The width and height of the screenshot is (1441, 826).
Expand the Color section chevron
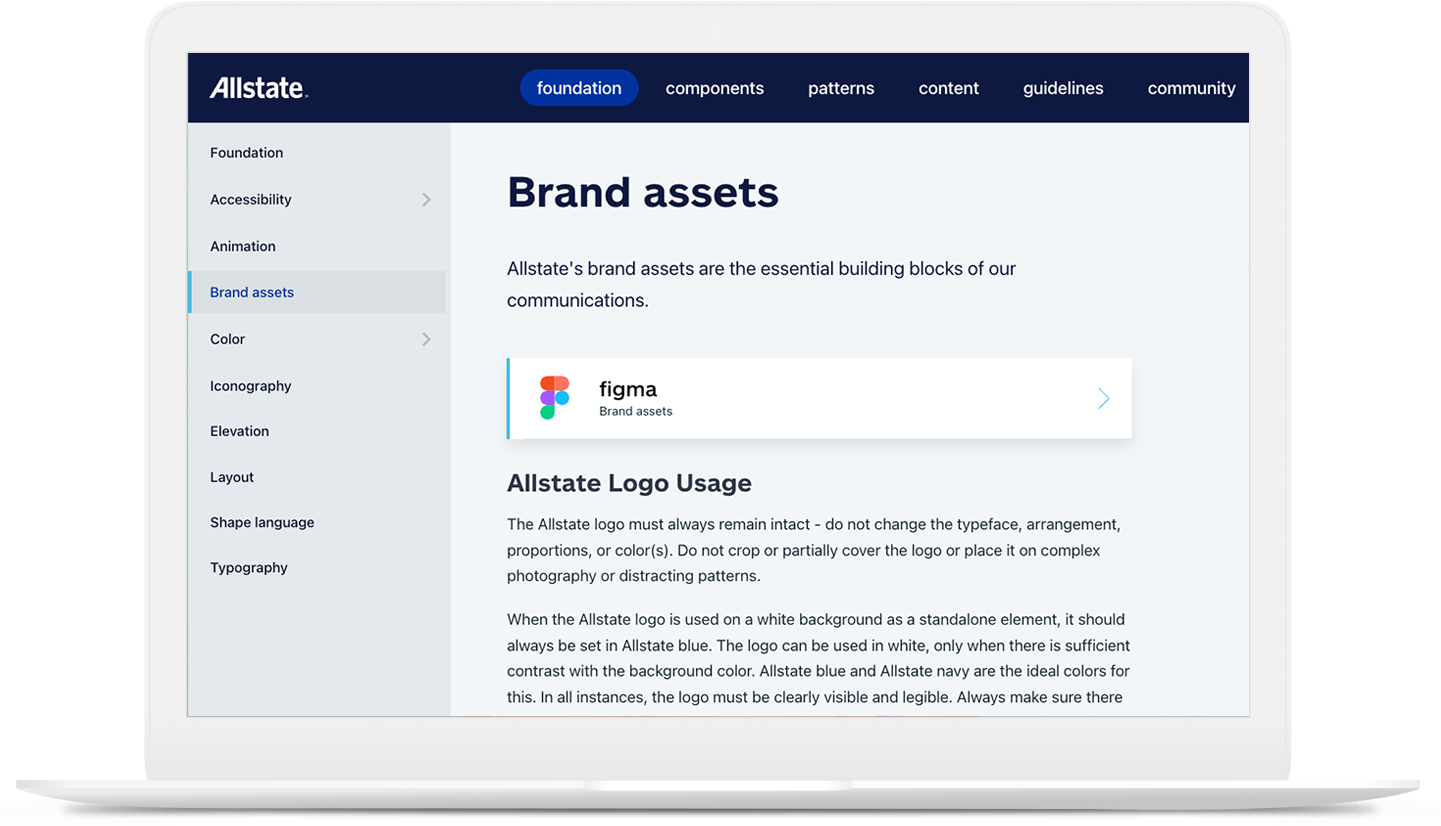click(426, 339)
